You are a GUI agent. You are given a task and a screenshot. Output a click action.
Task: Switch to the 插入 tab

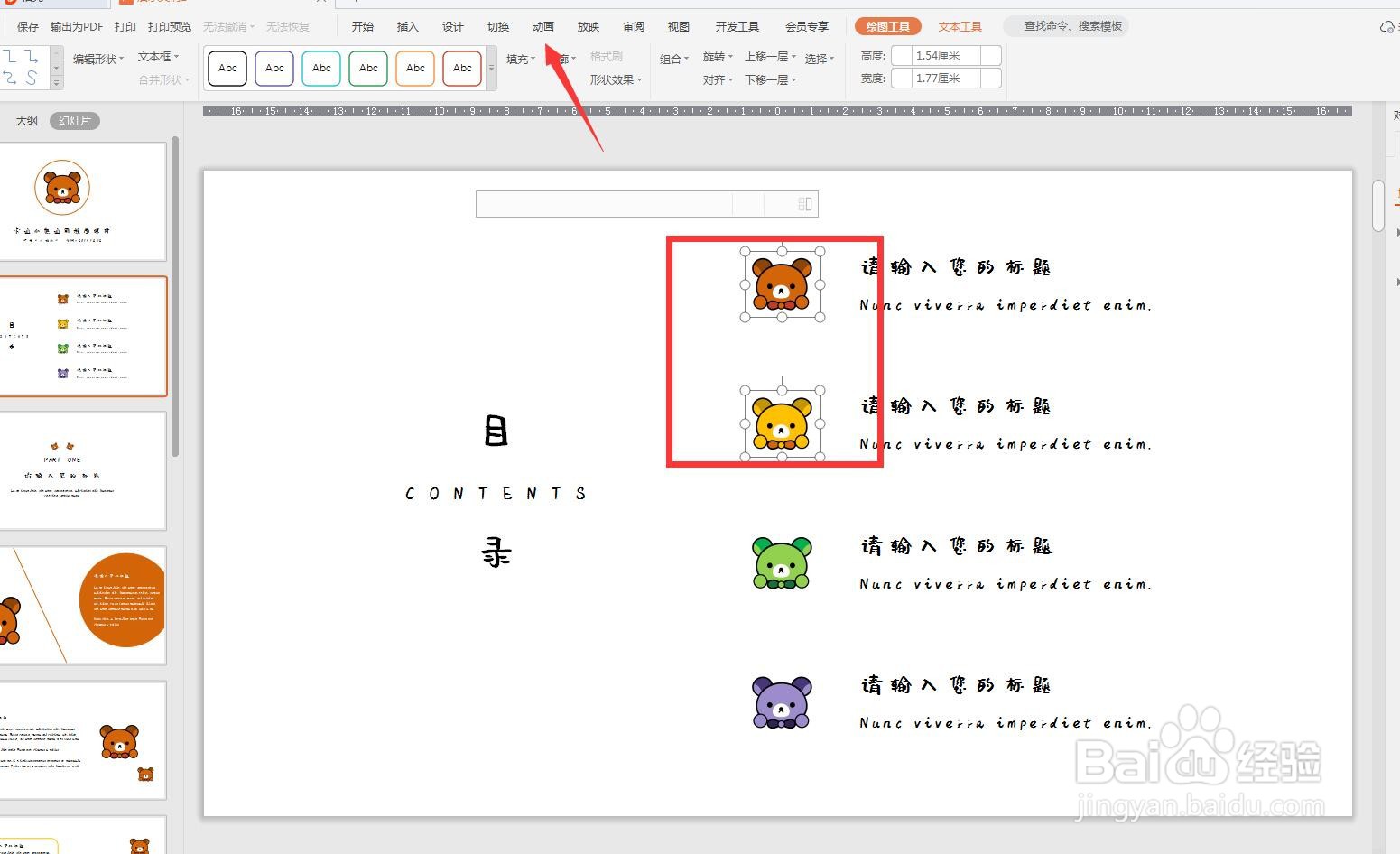[x=408, y=26]
